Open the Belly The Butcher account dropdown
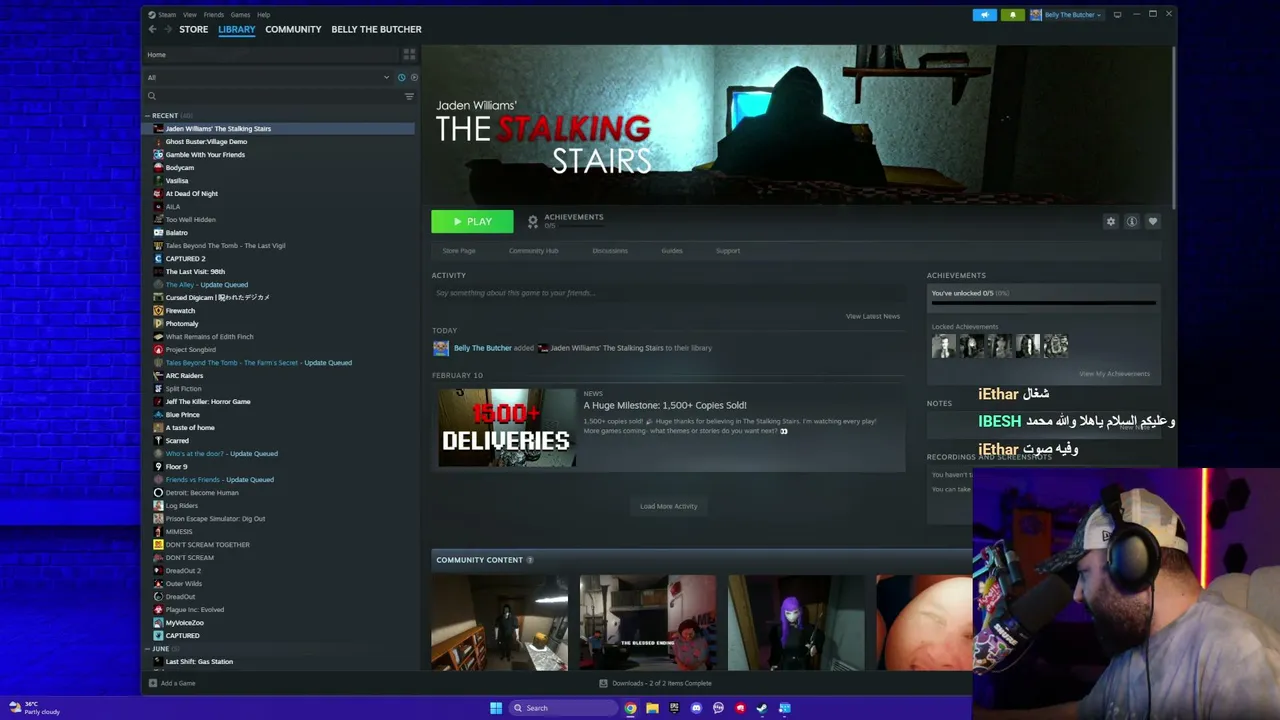 point(1067,15)
